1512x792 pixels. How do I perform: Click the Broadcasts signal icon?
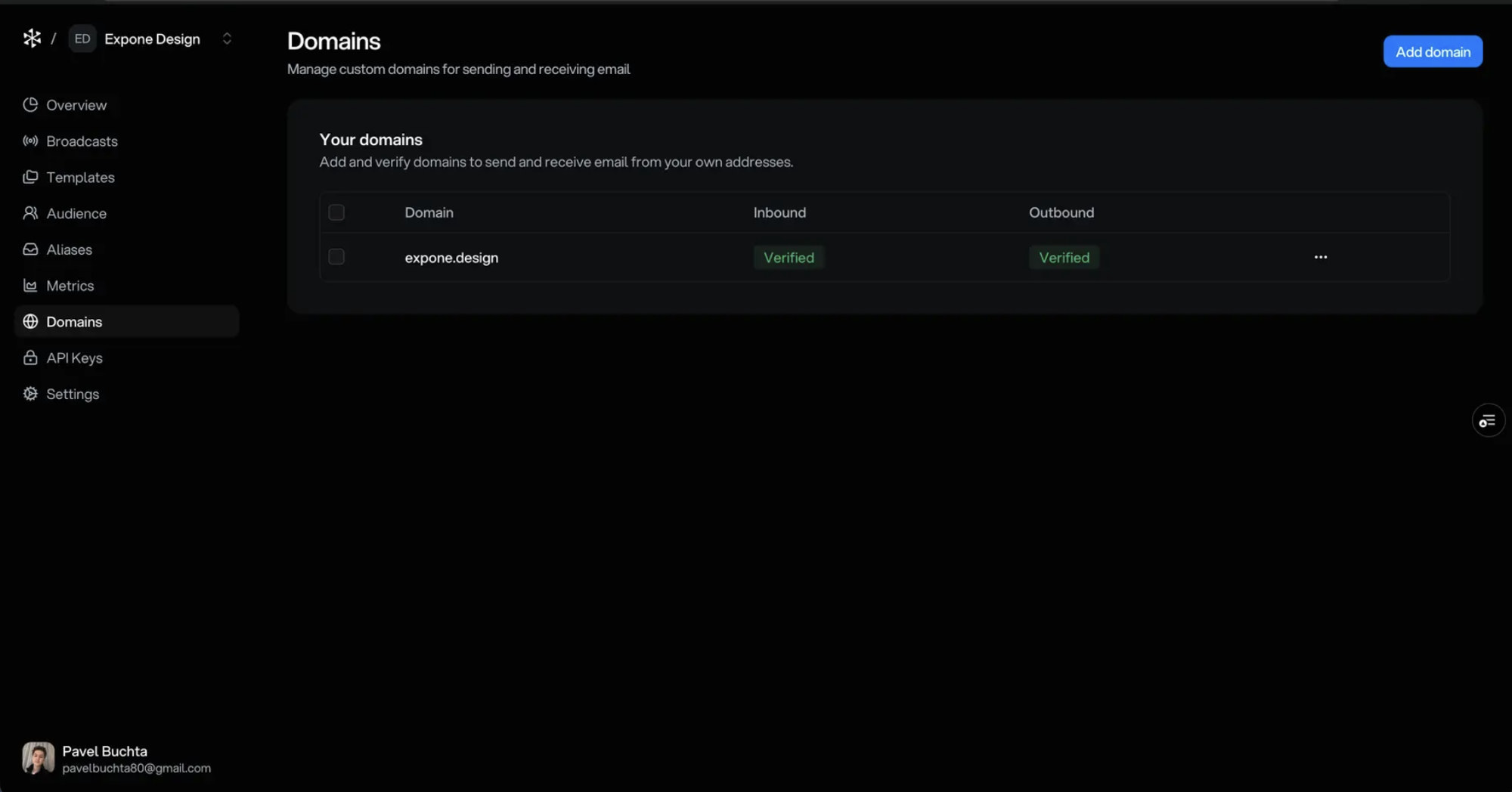coord(30,141)
